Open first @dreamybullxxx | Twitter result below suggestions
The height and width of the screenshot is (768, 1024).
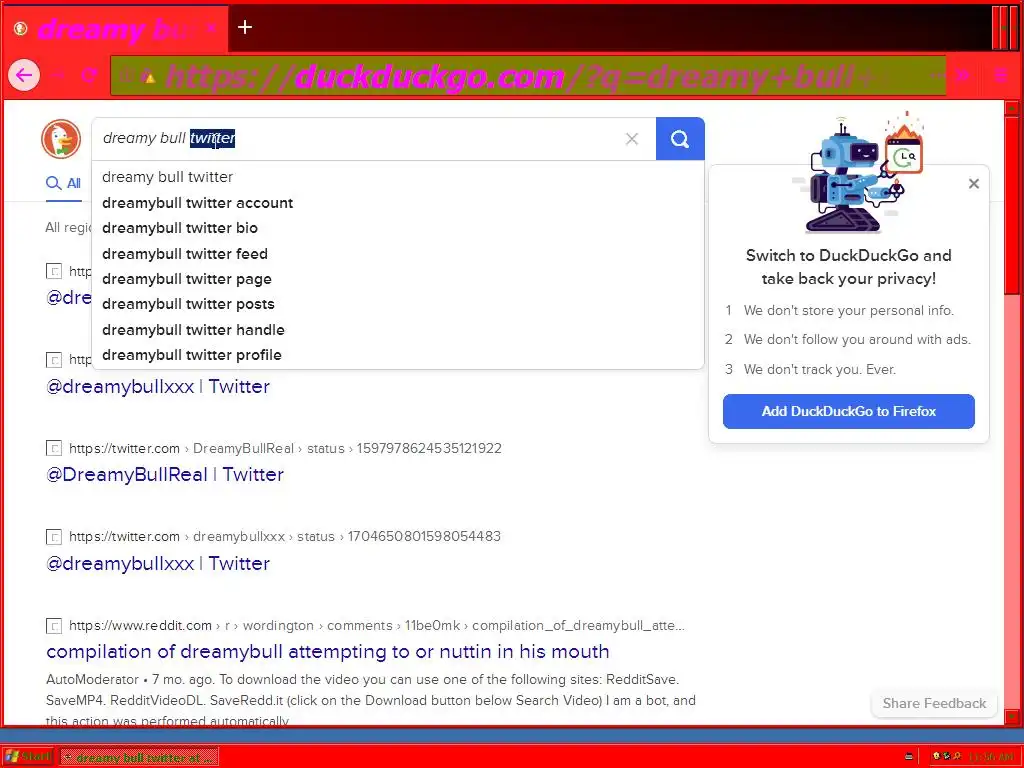pos(157,387)
